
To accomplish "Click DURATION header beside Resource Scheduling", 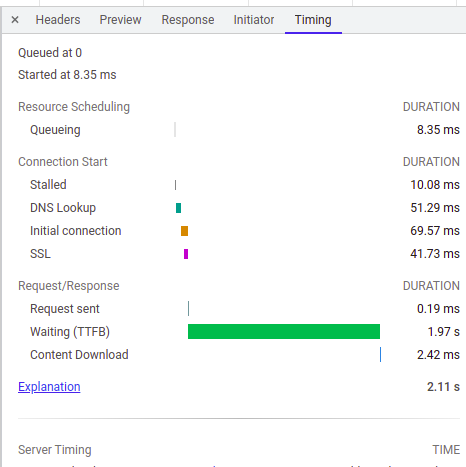I will point(431,107).
